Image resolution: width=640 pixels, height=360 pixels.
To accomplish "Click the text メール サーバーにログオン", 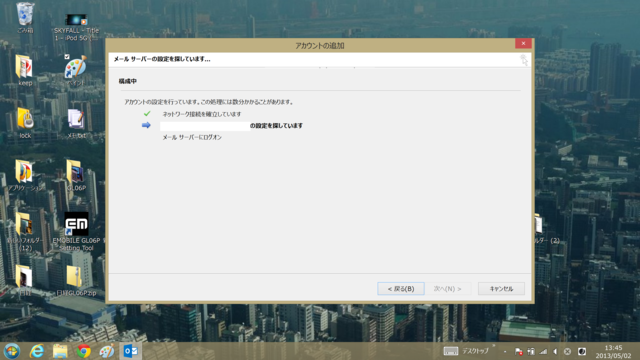I will click(192, 138).
